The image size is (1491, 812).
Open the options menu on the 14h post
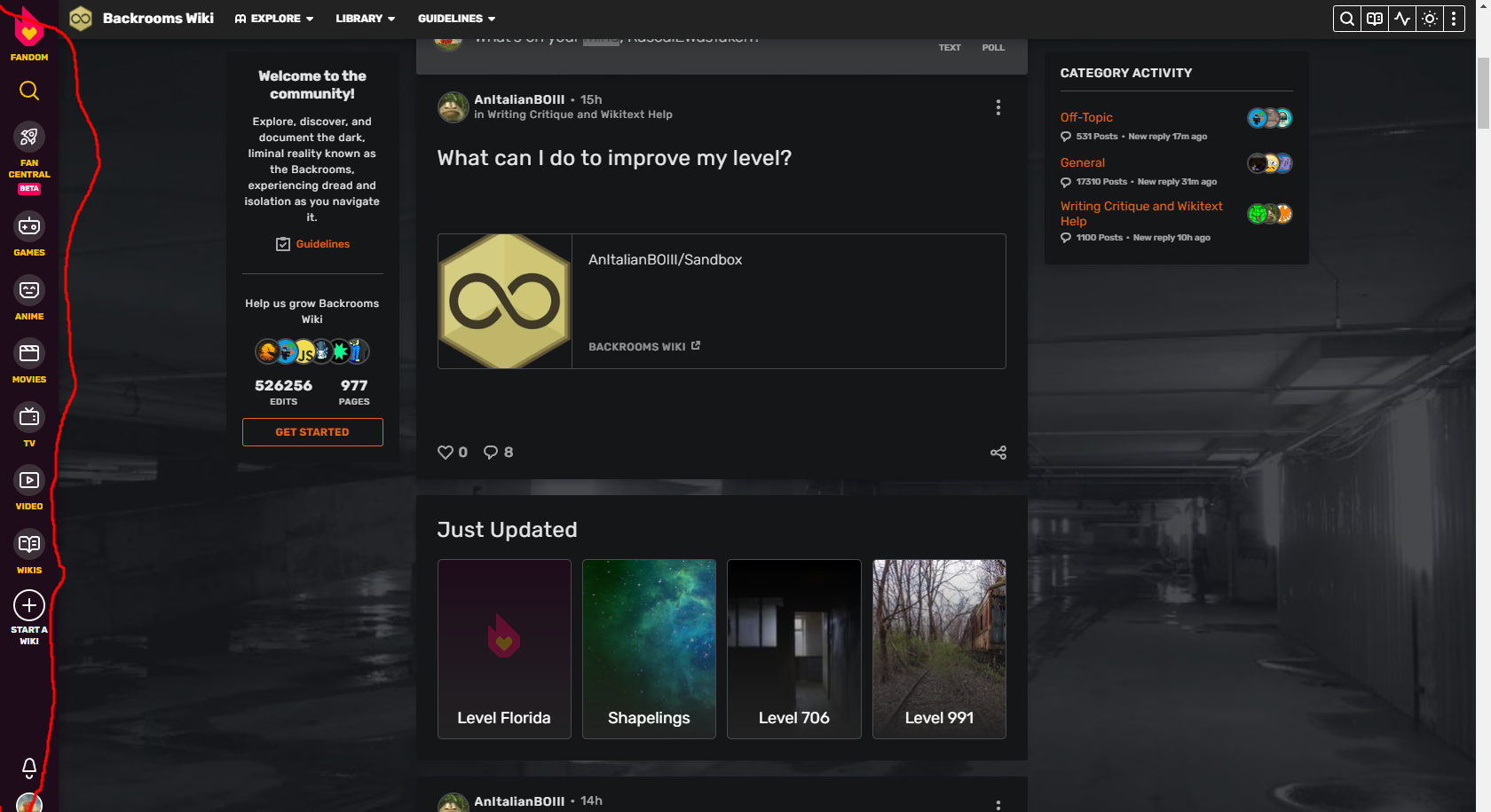click(998, 805)
